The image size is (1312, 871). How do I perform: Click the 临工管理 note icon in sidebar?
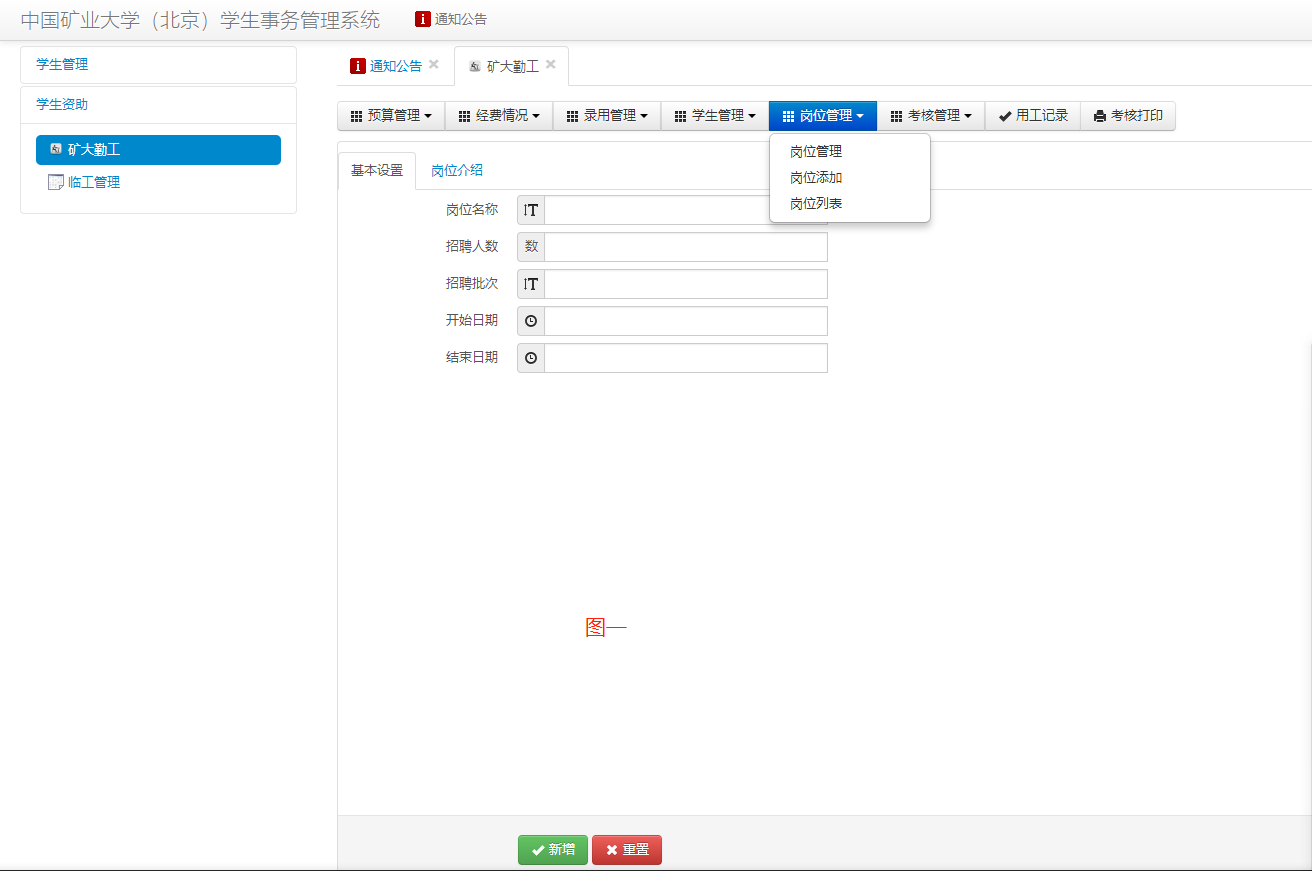(56, 182)
